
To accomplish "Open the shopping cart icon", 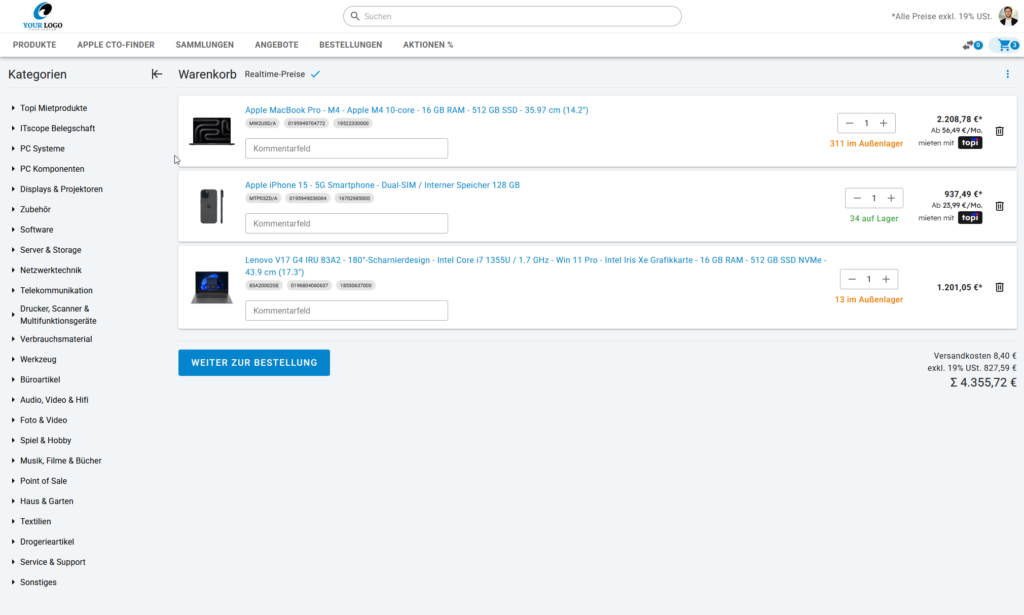I will click(1008, 45).
